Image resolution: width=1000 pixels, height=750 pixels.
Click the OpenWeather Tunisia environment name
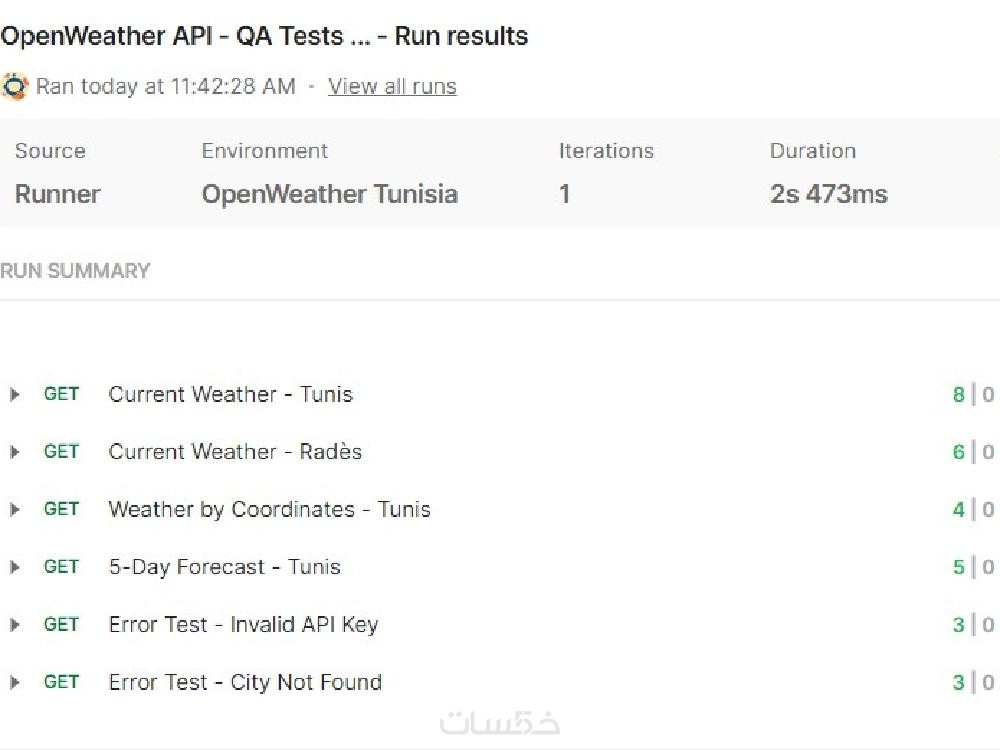coord(329,194)
